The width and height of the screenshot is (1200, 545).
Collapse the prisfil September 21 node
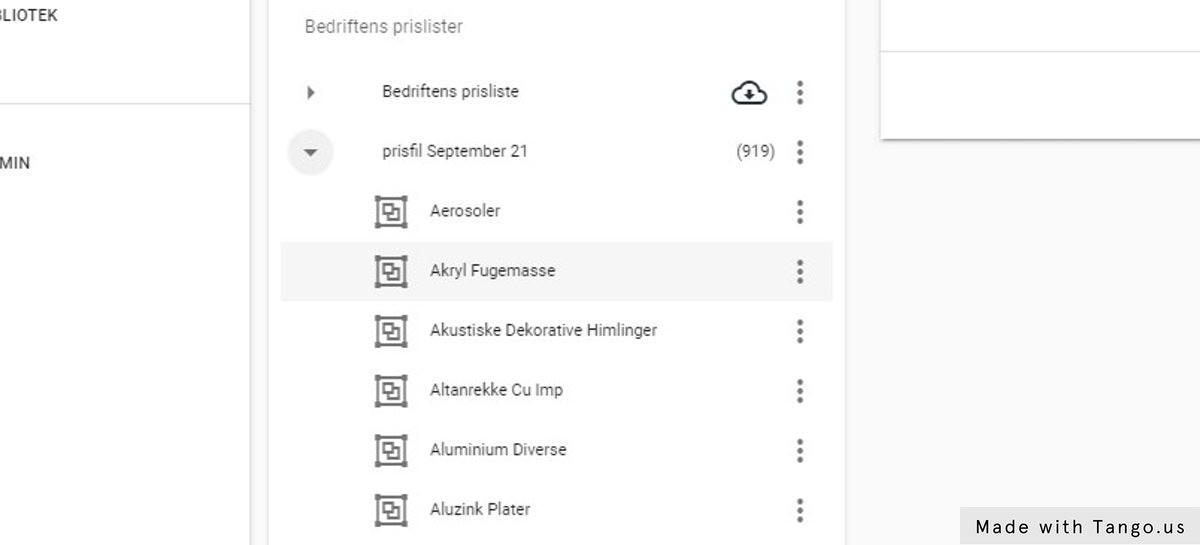point(310,152)
